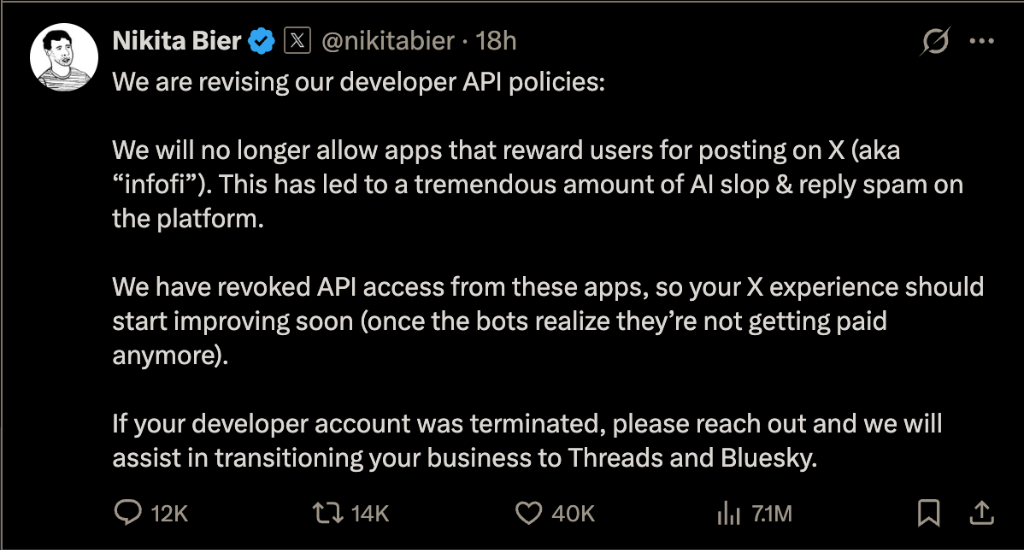Click the 40K likes count
Viewport: 1024px width, 550px height.
coord(573,514)
